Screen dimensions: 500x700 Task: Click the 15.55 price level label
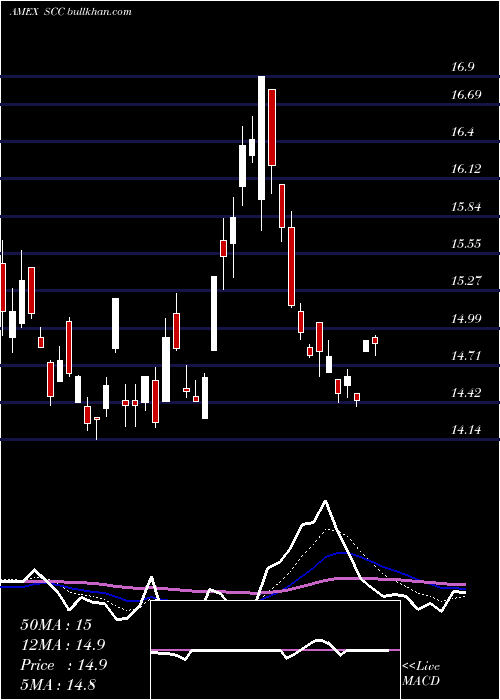pos(466,244)
